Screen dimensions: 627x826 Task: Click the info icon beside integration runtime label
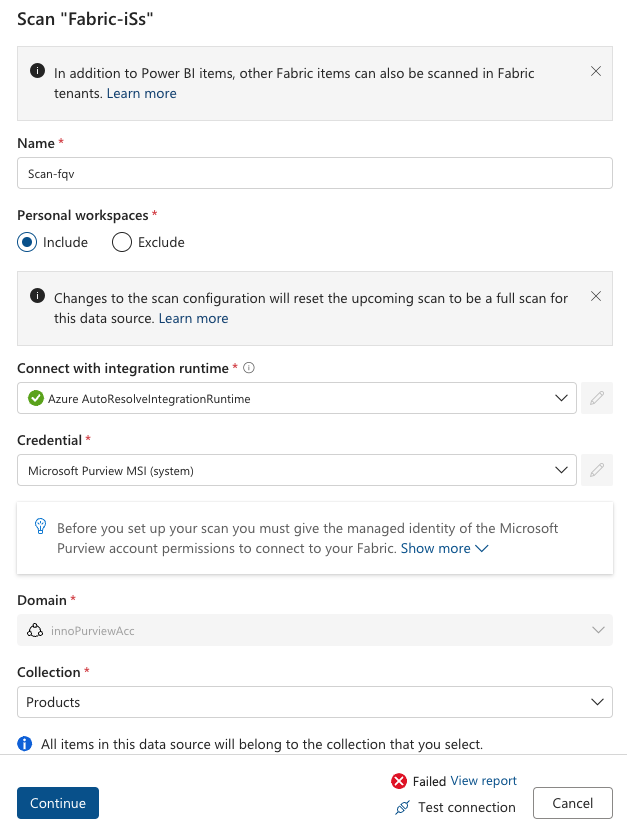(x=249, y=368)
